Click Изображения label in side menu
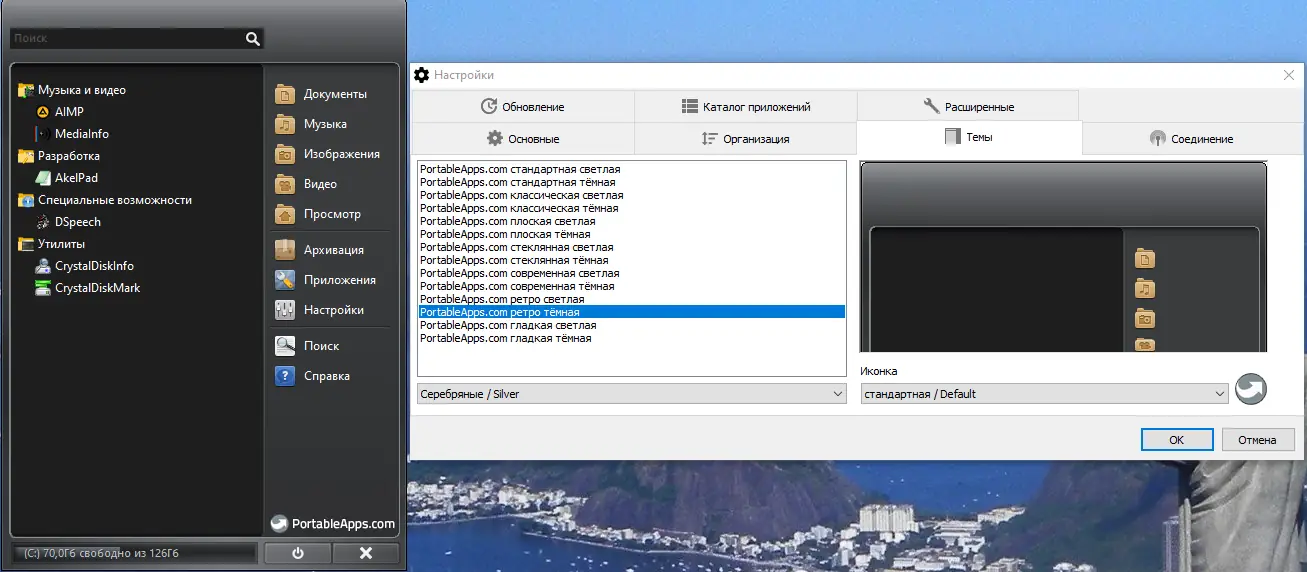The image size is (1307, 572). [x=342, y=154]
